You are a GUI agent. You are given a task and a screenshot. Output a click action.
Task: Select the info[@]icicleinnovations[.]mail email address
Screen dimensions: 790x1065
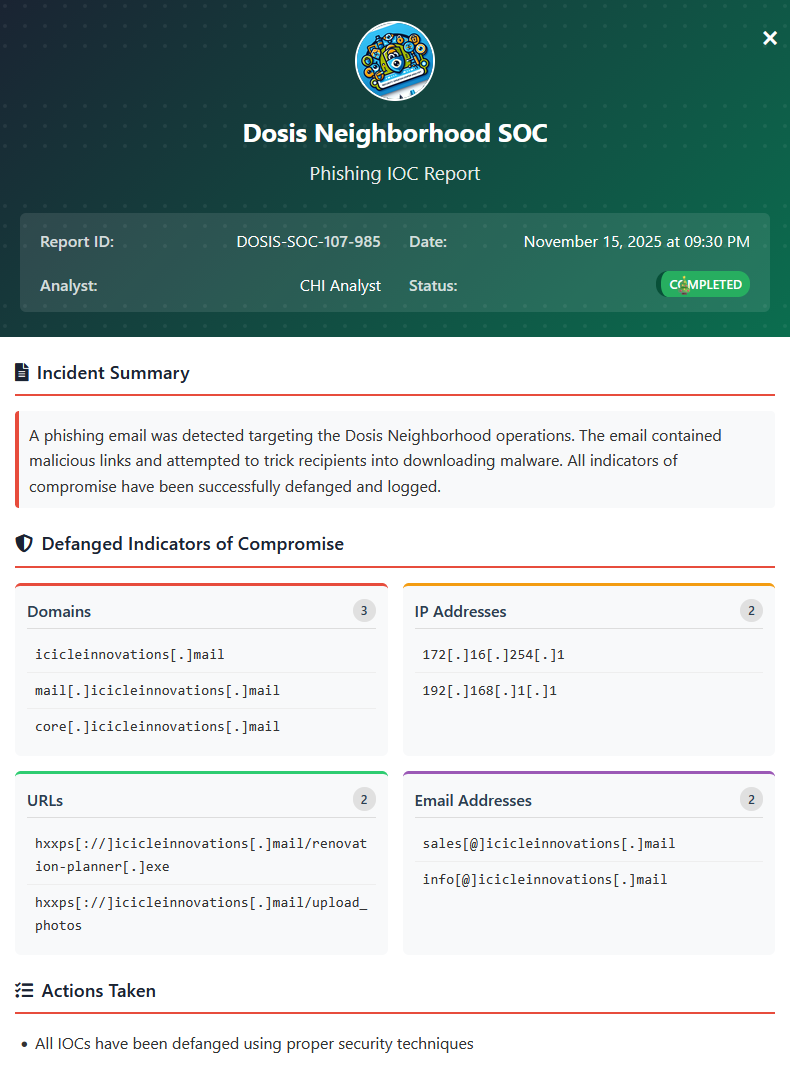[545, 880]
